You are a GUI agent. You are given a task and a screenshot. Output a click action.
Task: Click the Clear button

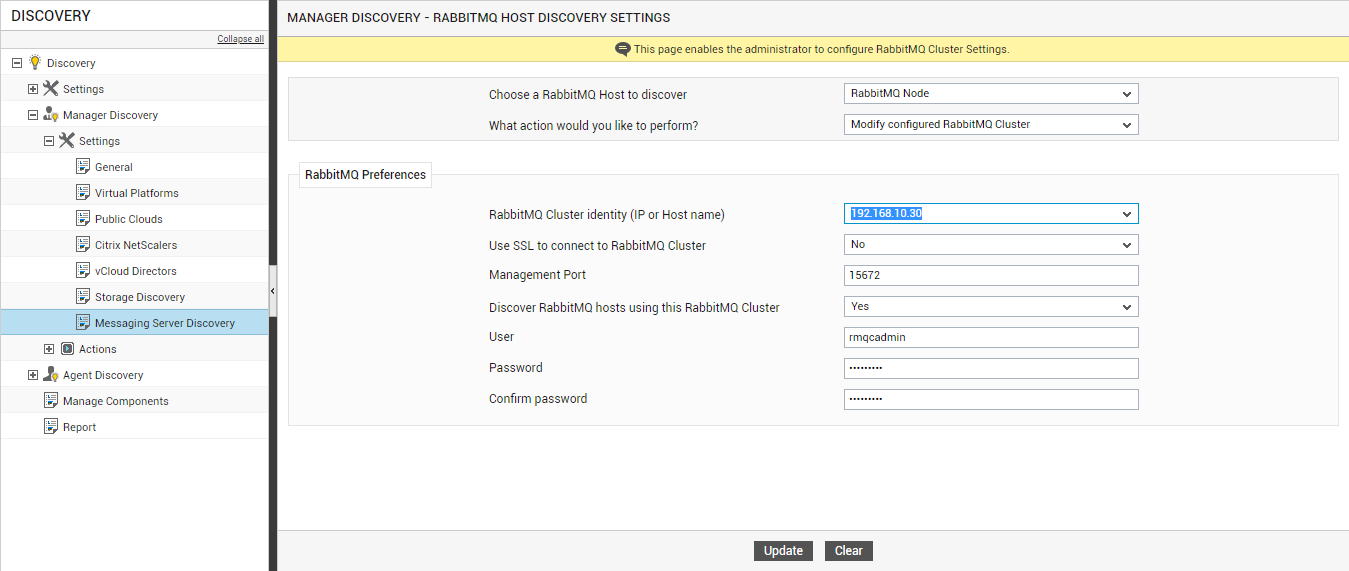pyautogui.click(x=849, y=551)
